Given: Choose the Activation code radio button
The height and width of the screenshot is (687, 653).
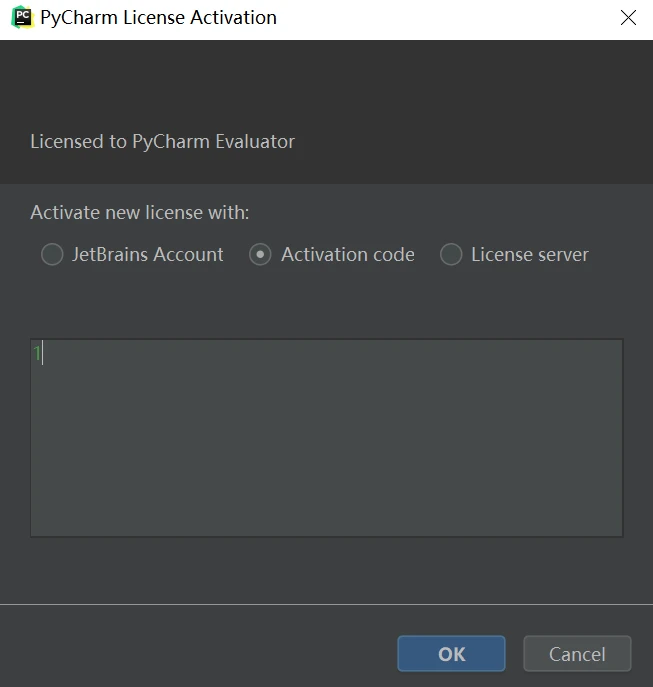Looking at the screenshot, I should [x=260, y=255].
